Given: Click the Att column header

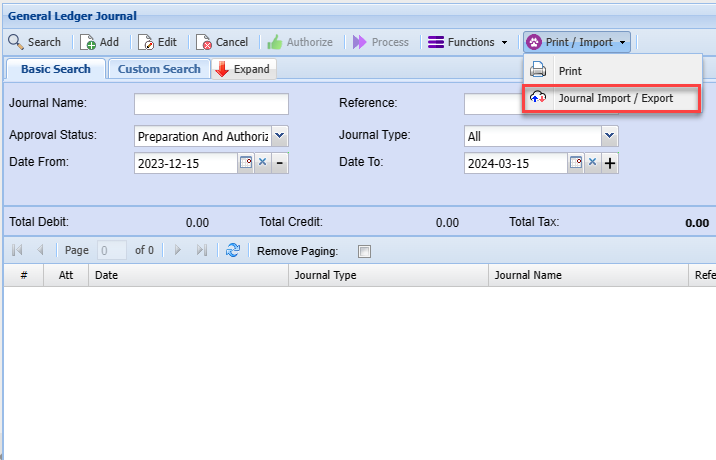Looking at the screenshot, I should tap(66, 275).
